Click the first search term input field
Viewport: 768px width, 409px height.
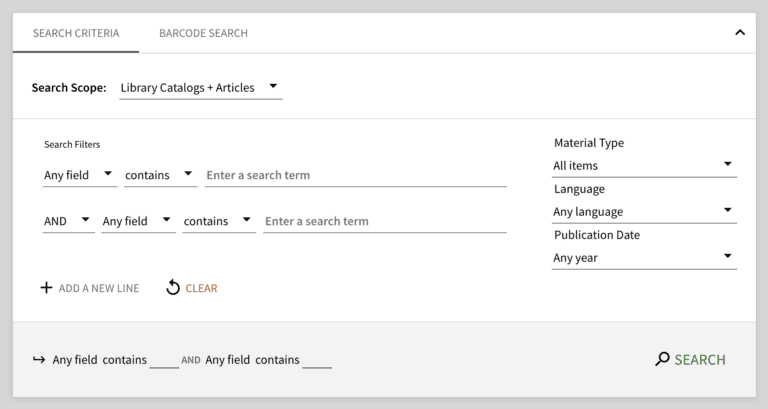pyautogui.click(x=355, y=175)
